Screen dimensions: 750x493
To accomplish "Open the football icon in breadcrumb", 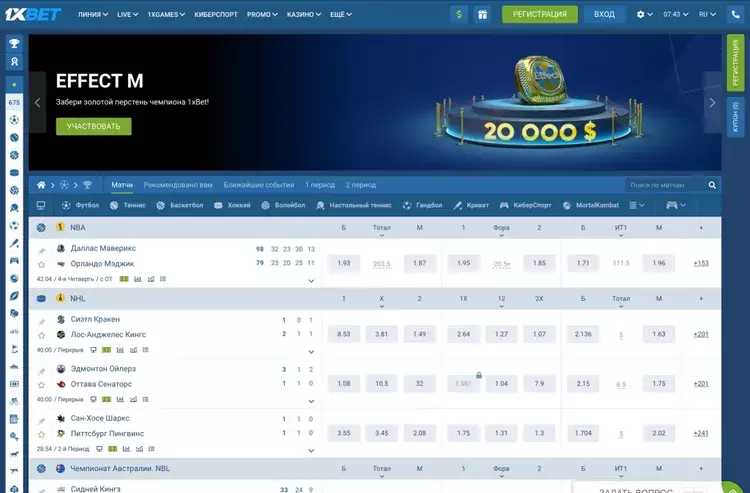I will (x=64, y=185).
